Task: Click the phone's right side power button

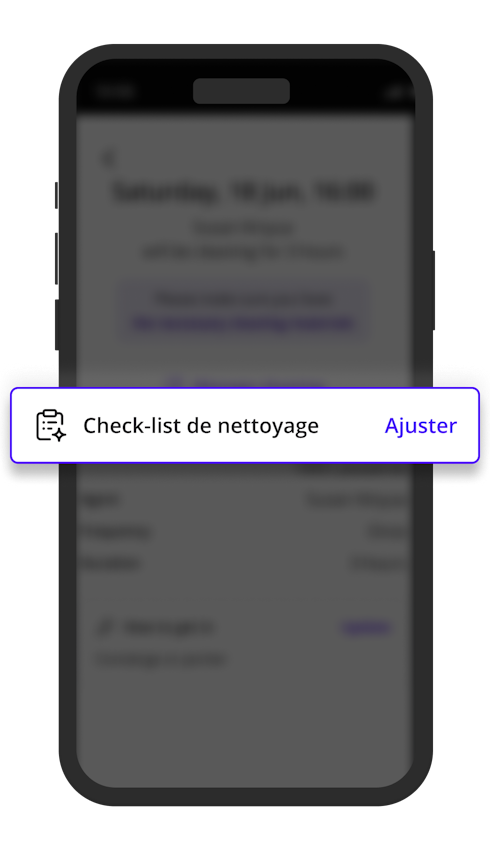Action: (x=433, y=290)
